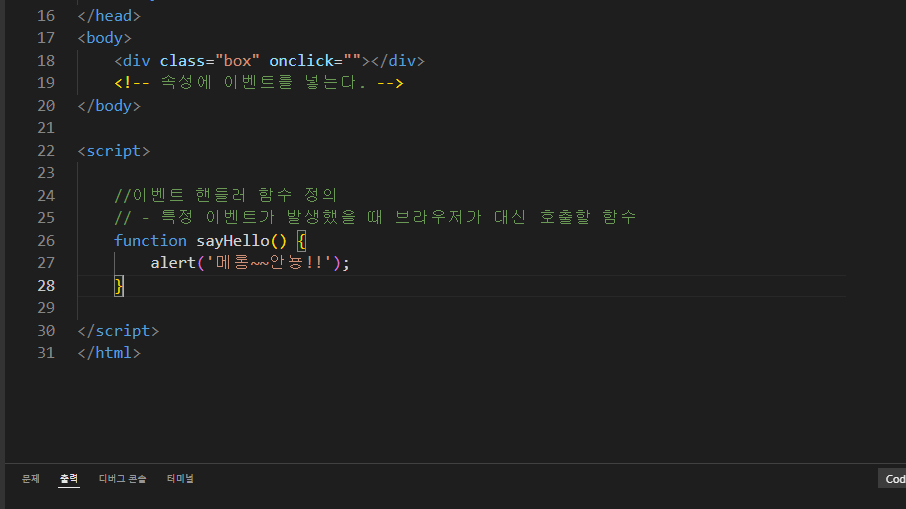Click the function keyword
Screen dimensions: 906x509
(150, 240)
